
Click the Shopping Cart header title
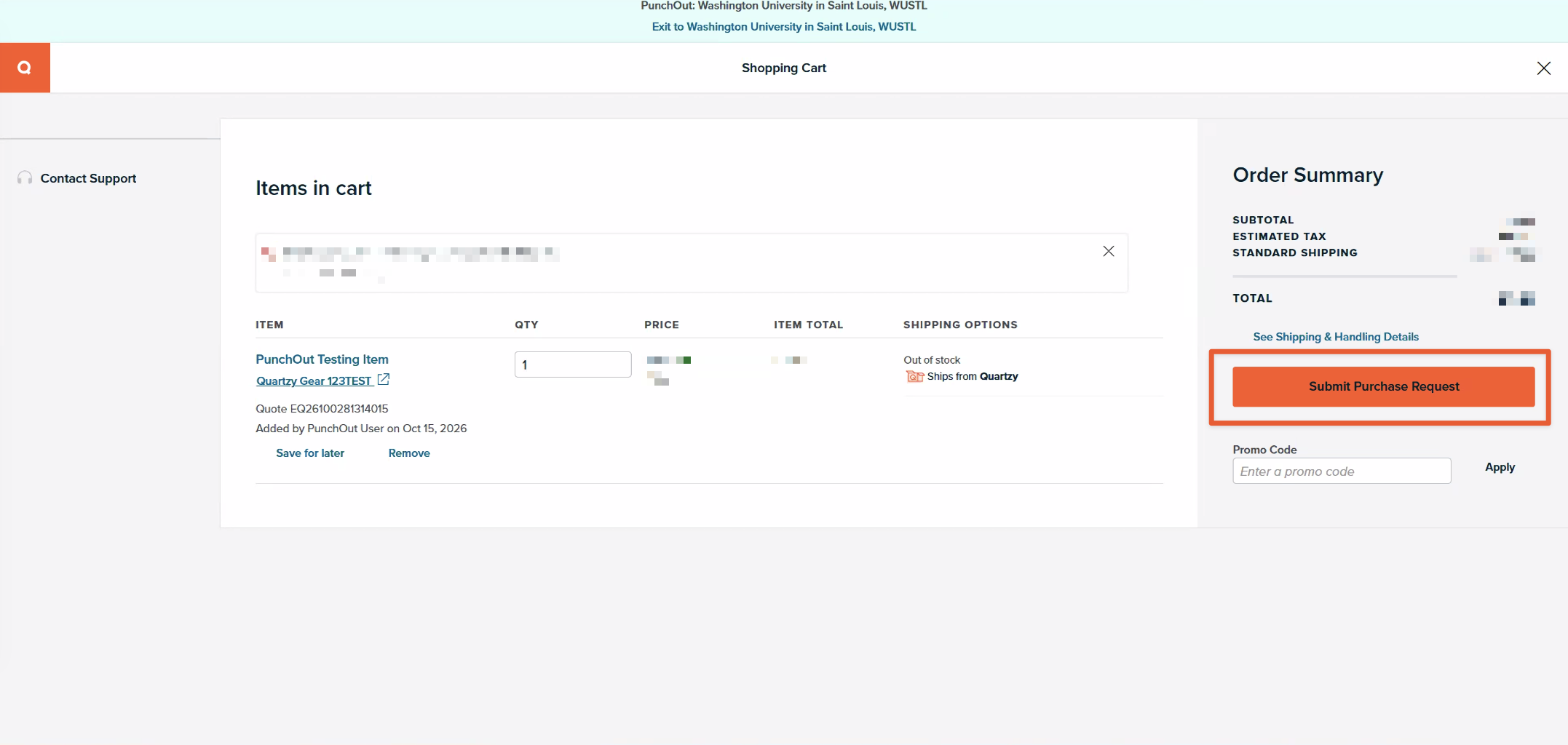pos(784,68)
